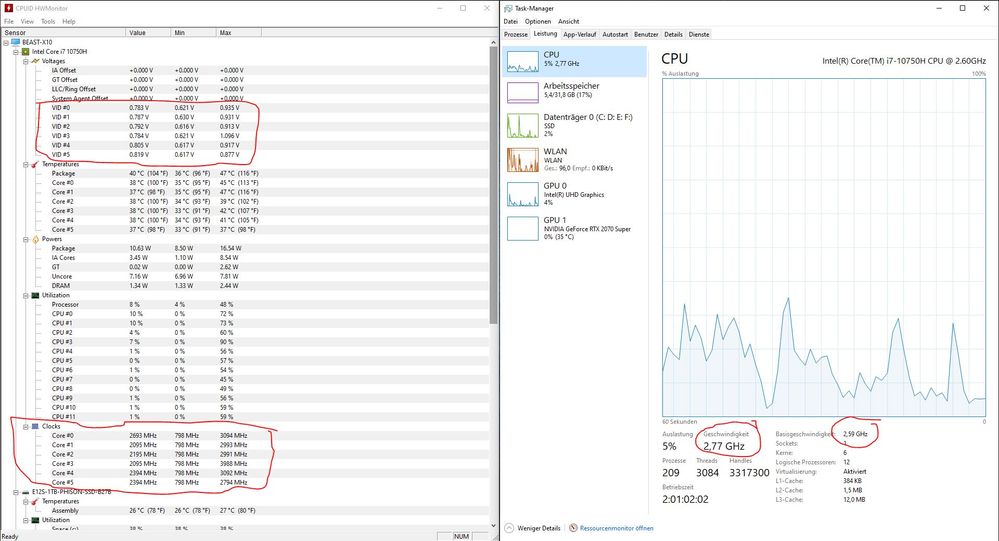Click the HWMonitor scrollbar down arrow
The height and width of the screenshot is (541, 999).
(x=493, y=526)
